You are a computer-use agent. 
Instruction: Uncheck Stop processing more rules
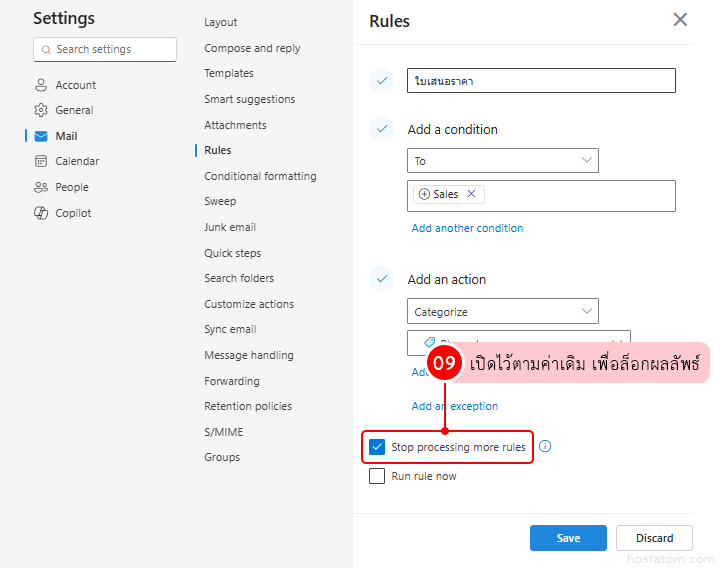[377, 447]
